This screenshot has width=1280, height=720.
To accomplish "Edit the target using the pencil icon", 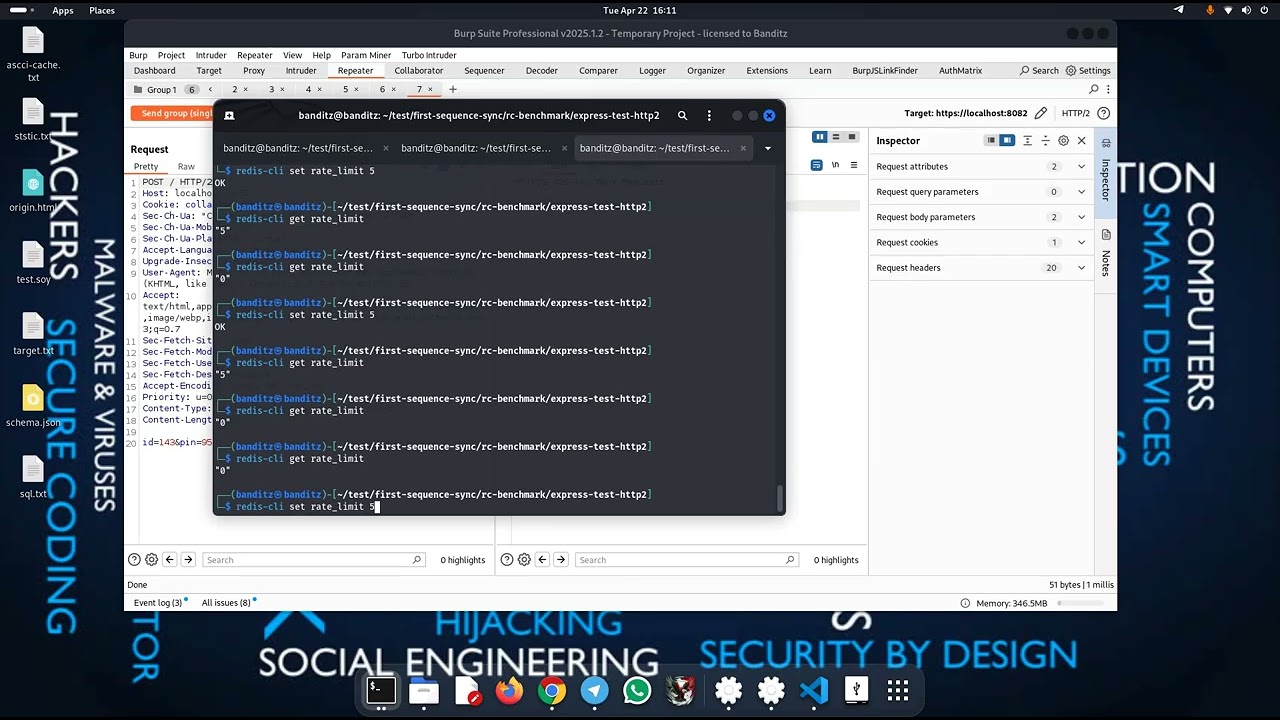I will pos(1041,113).
